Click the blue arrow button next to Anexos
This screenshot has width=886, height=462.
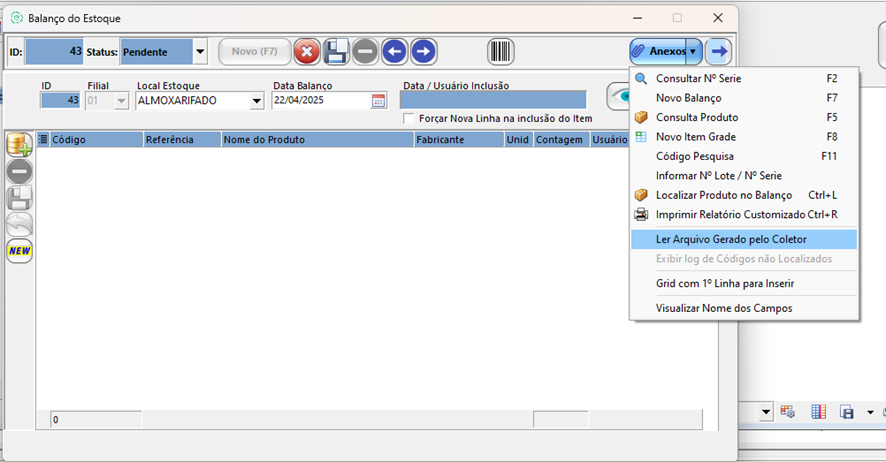[x=718, y=52]
